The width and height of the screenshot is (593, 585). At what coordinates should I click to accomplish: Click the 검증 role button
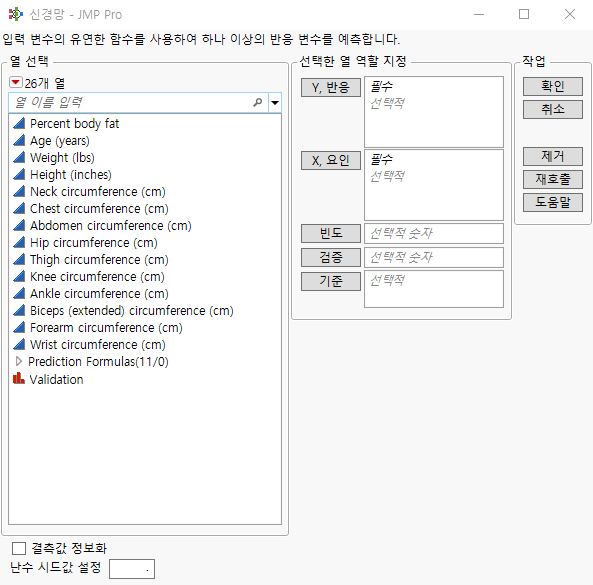coord(331,258)
